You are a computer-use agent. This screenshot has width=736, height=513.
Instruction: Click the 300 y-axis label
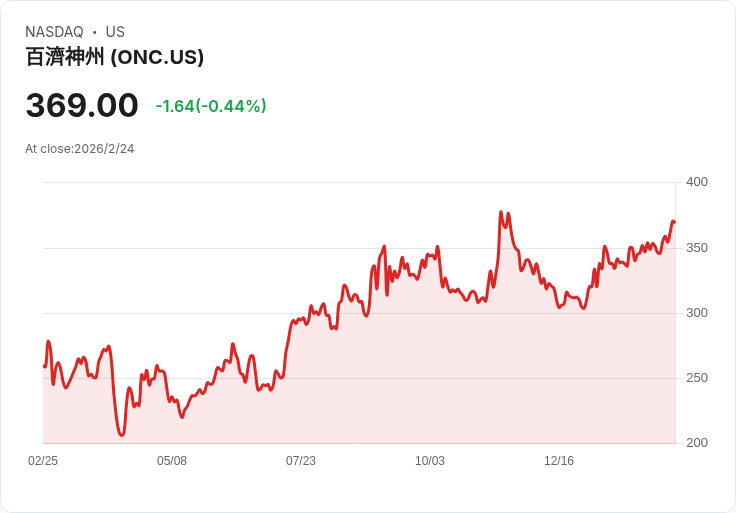click(x=697, y=313)
